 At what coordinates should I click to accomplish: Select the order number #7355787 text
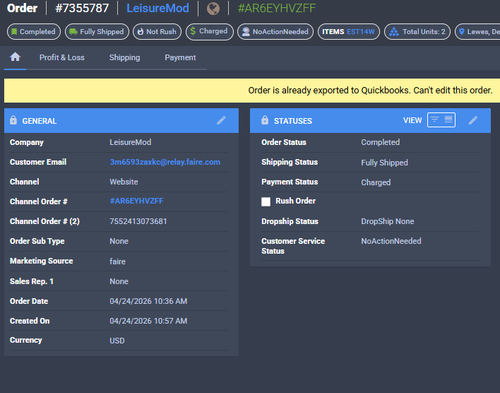pyautogui.click(x=82, y=8)
